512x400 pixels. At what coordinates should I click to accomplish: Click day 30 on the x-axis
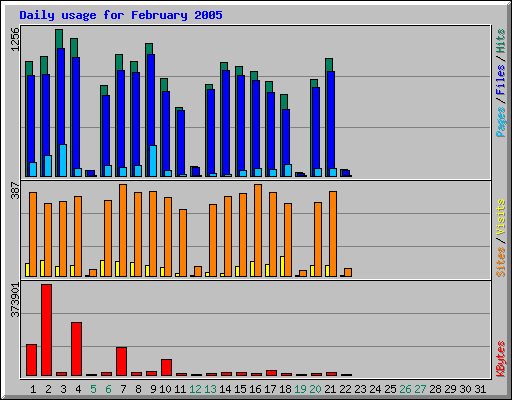tap(465, 389)
